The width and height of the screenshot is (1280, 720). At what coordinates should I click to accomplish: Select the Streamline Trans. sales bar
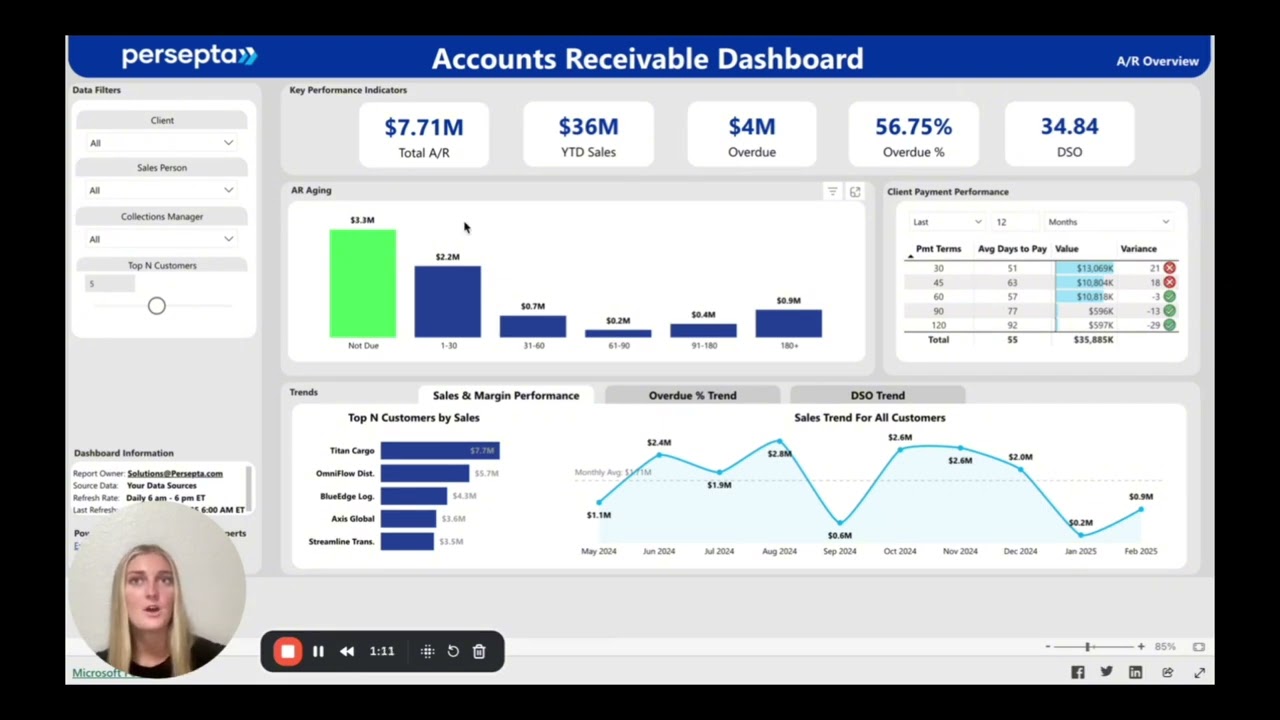[407, 541]
